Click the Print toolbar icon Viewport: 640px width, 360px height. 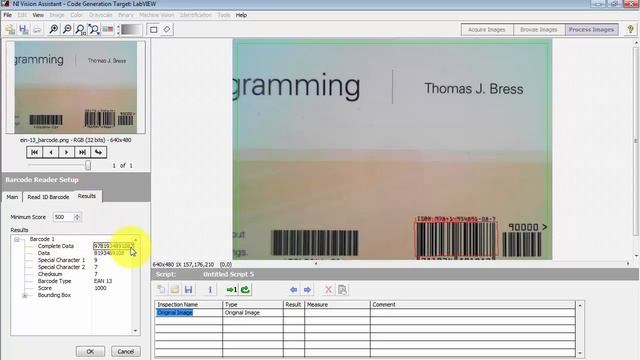[x=37, y=29]
